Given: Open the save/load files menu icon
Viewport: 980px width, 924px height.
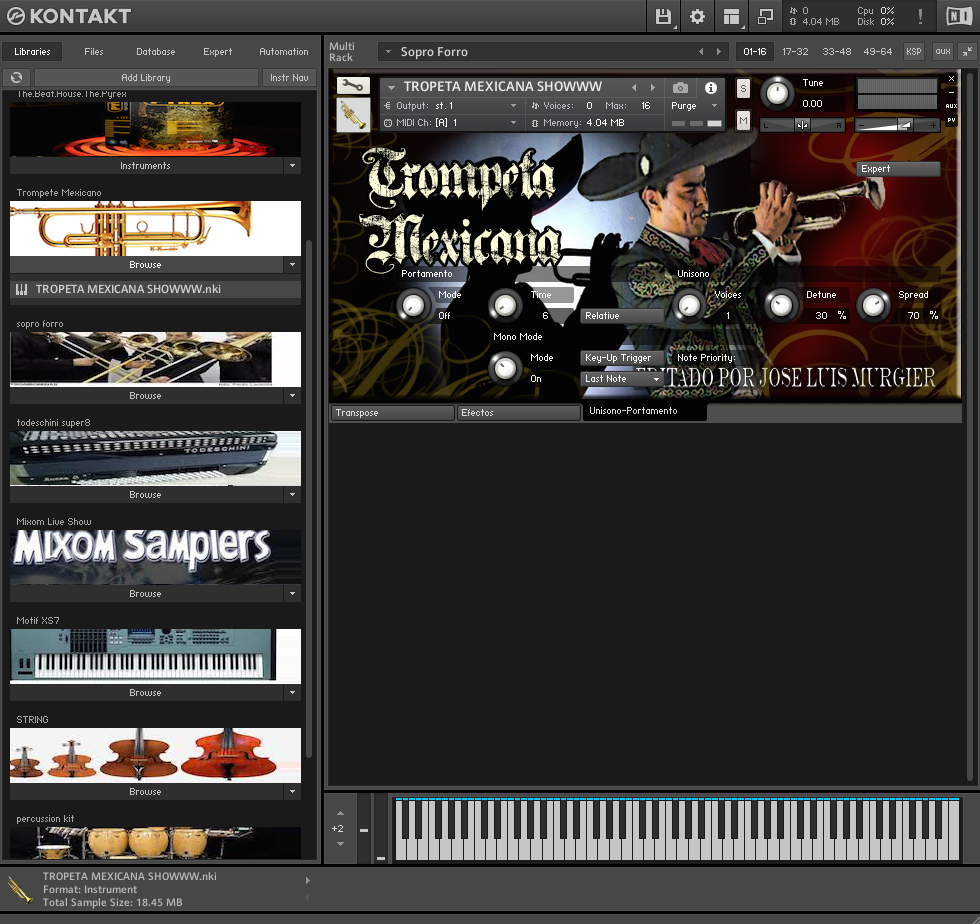Looking at the screenshot, I should (663, 16).
